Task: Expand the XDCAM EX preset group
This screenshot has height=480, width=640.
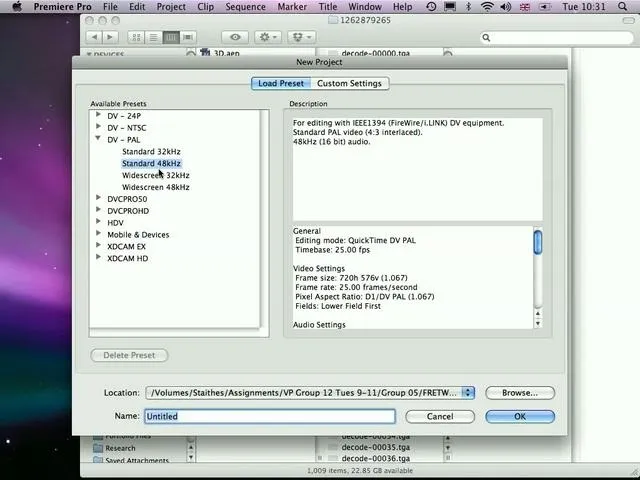Action: pos(98,245)
